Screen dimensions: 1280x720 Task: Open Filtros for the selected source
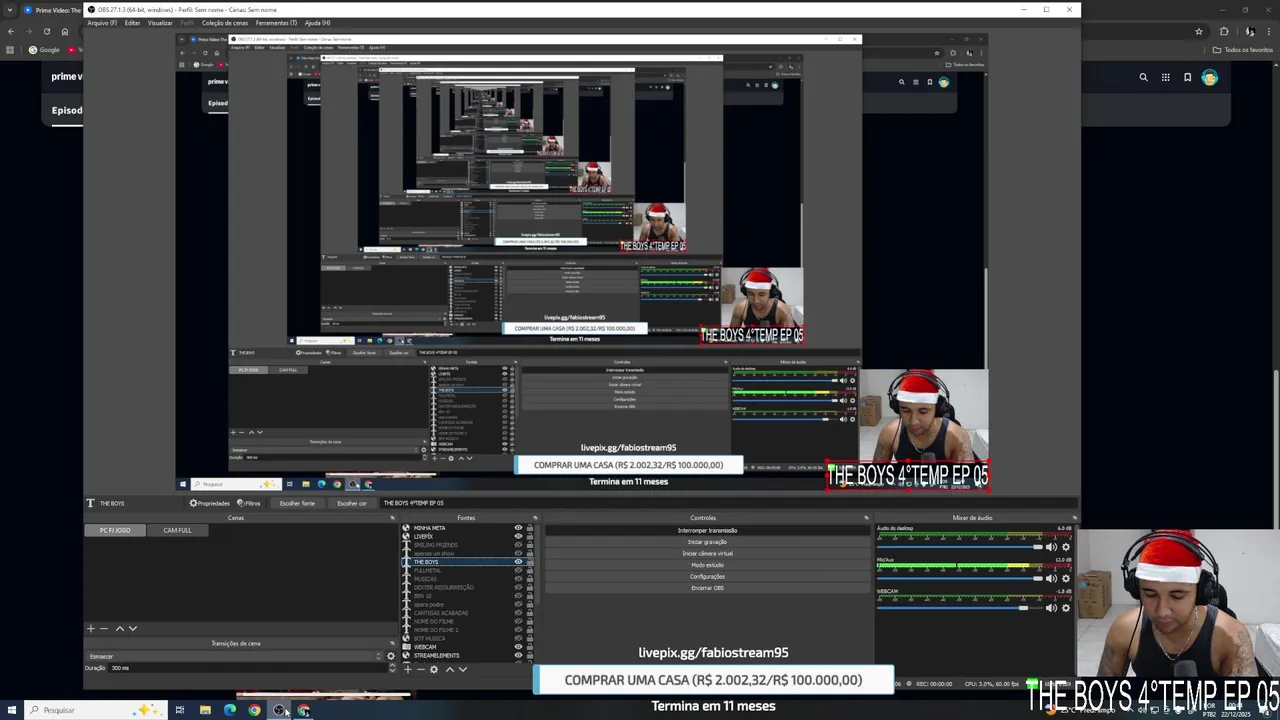click(249, 503)
